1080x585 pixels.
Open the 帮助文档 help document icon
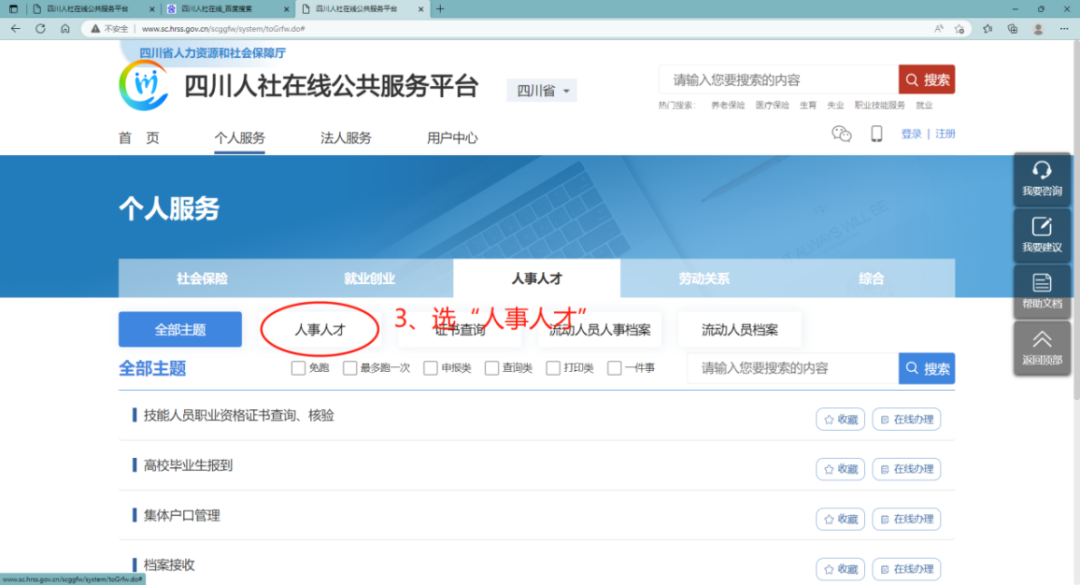click(1043, 291)
